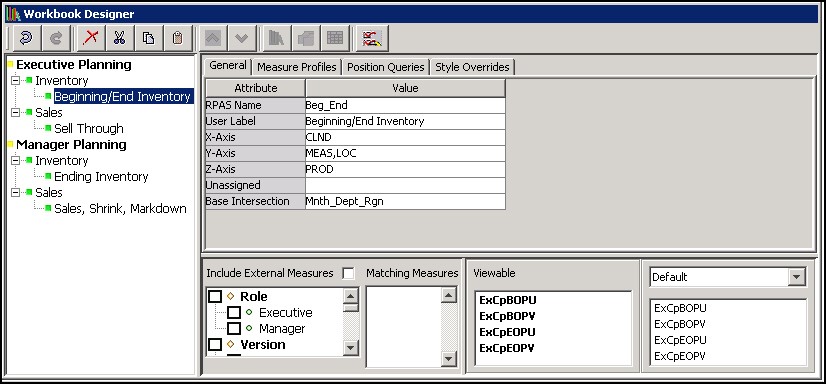
Task: Select Sales, Shrink, Markdown worksheet
Action: point(120,209)
